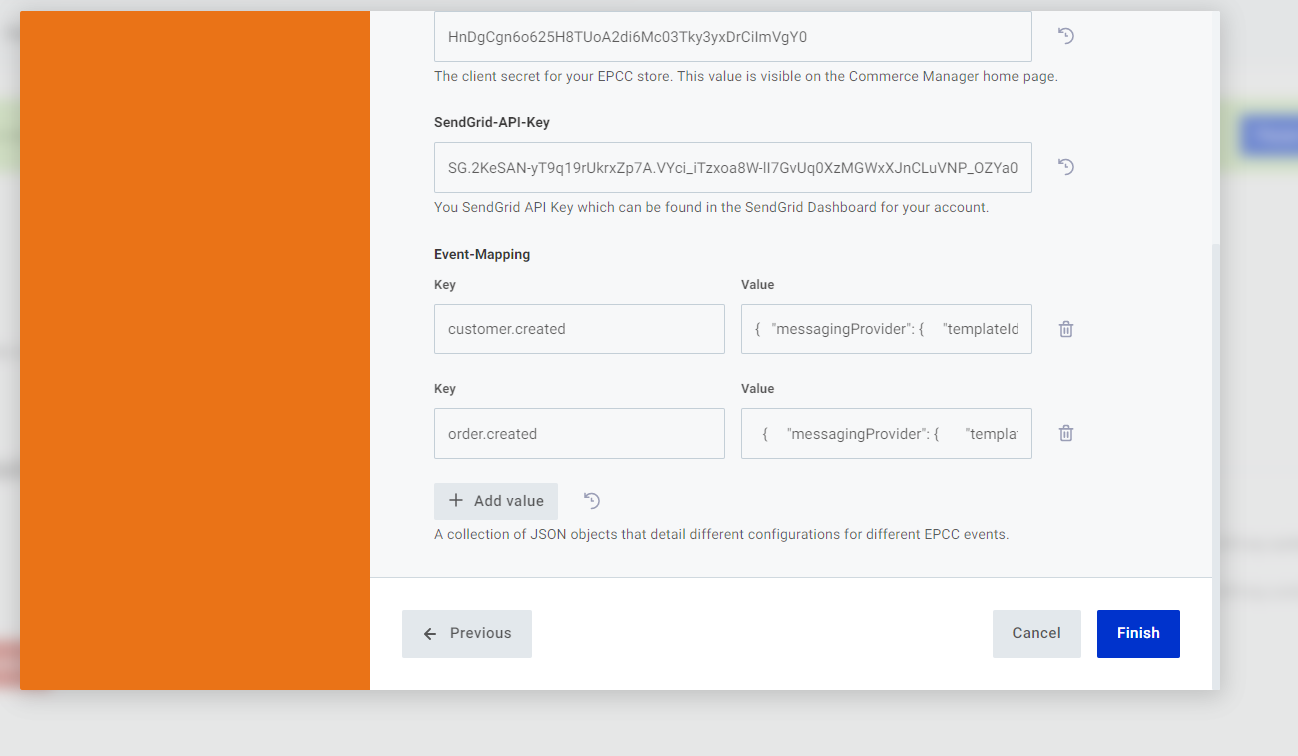Edit the order.created key field

click(579, 433)
